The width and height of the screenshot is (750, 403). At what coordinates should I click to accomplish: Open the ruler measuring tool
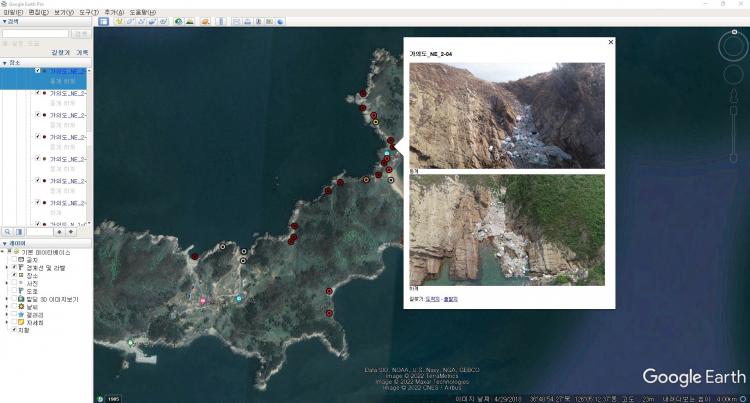221,22
